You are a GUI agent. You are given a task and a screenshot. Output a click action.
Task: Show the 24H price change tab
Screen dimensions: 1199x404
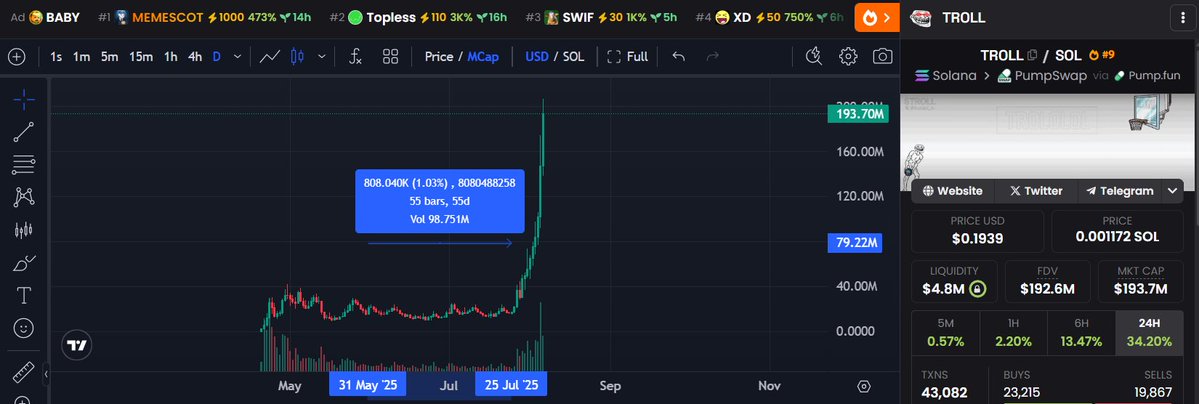(x=1149, y=334)
